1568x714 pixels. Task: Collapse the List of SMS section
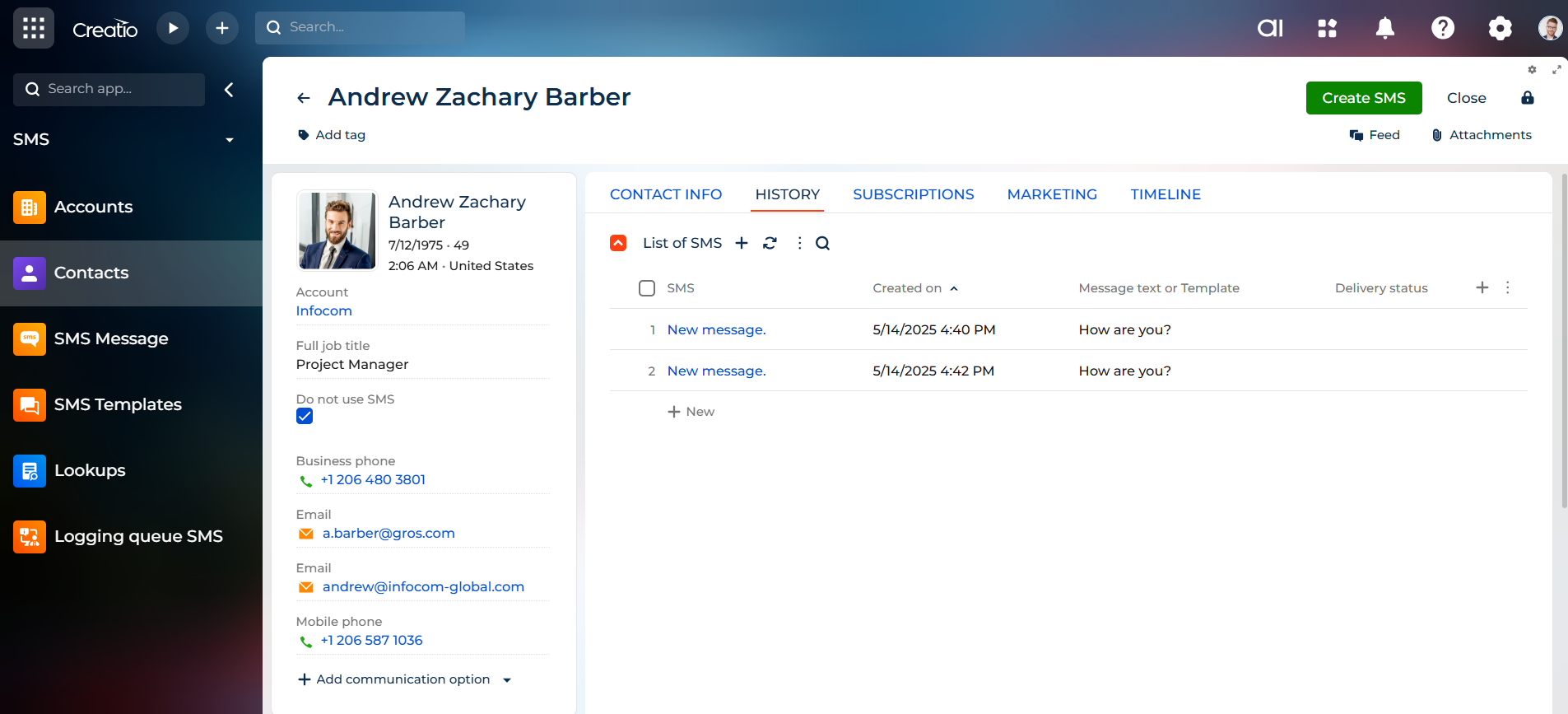(x=618, y=243)
